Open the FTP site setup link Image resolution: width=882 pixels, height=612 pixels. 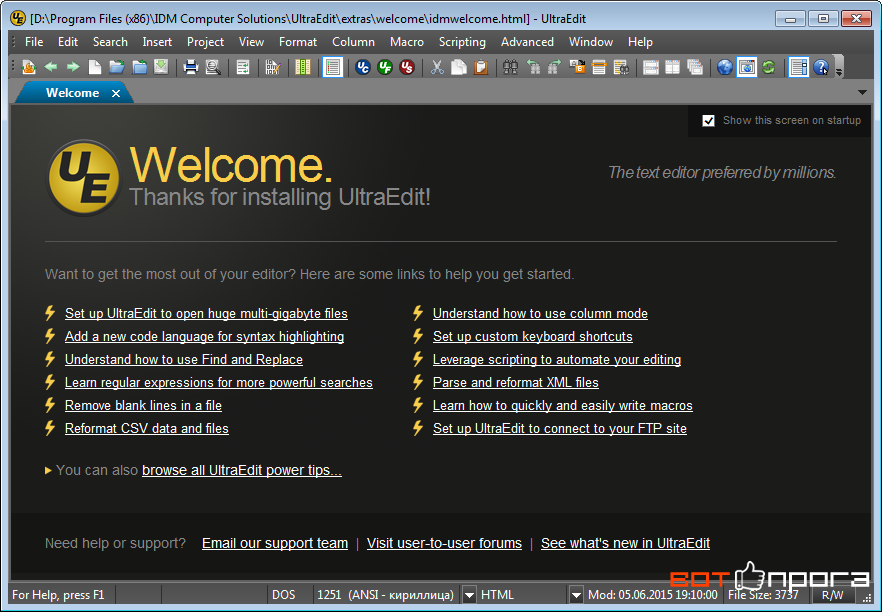tap(560, 429)
